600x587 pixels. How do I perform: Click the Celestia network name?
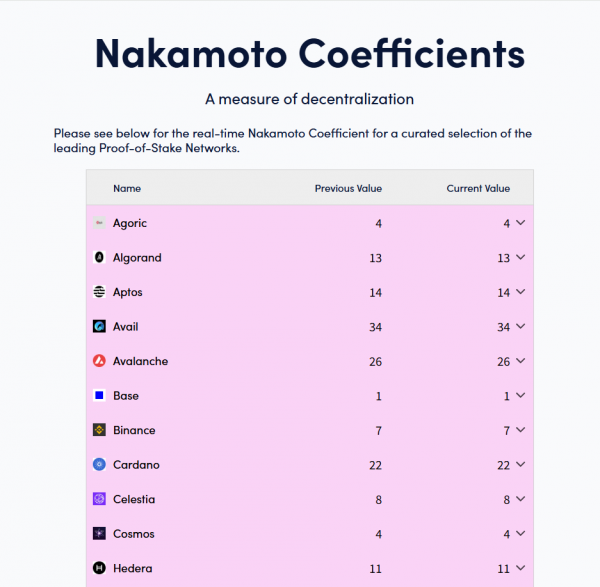134,499
